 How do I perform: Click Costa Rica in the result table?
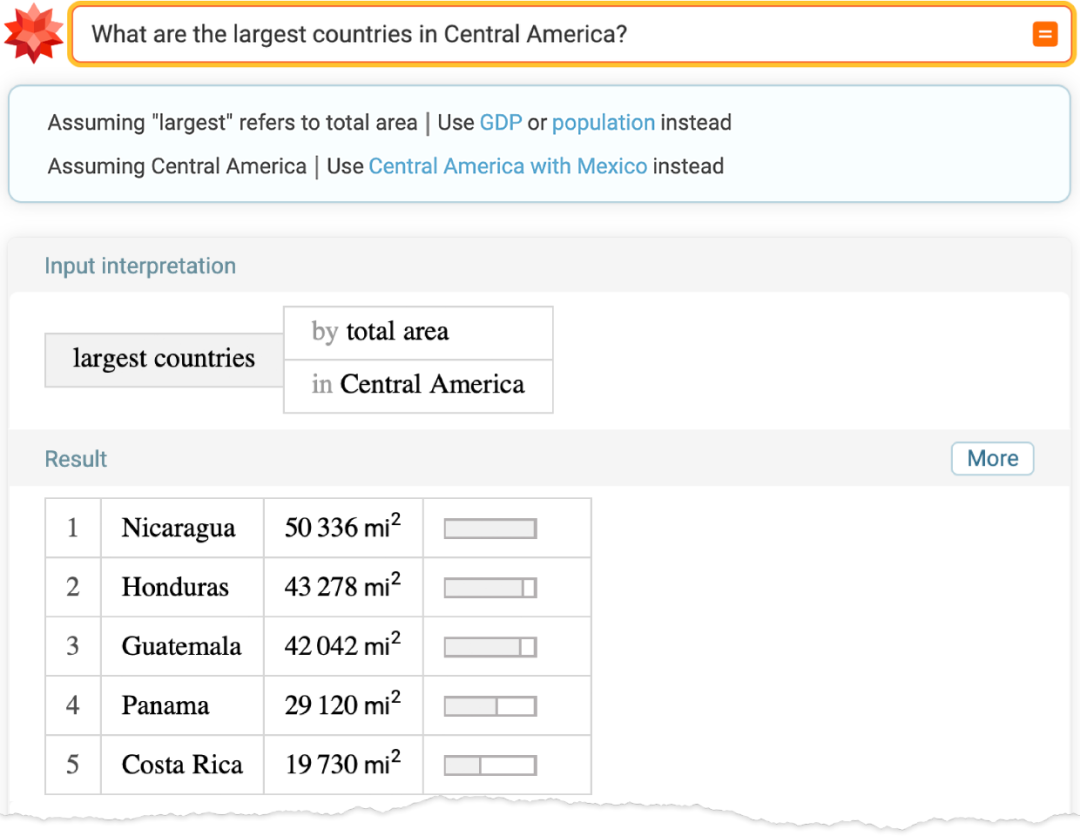coord(182,765)
